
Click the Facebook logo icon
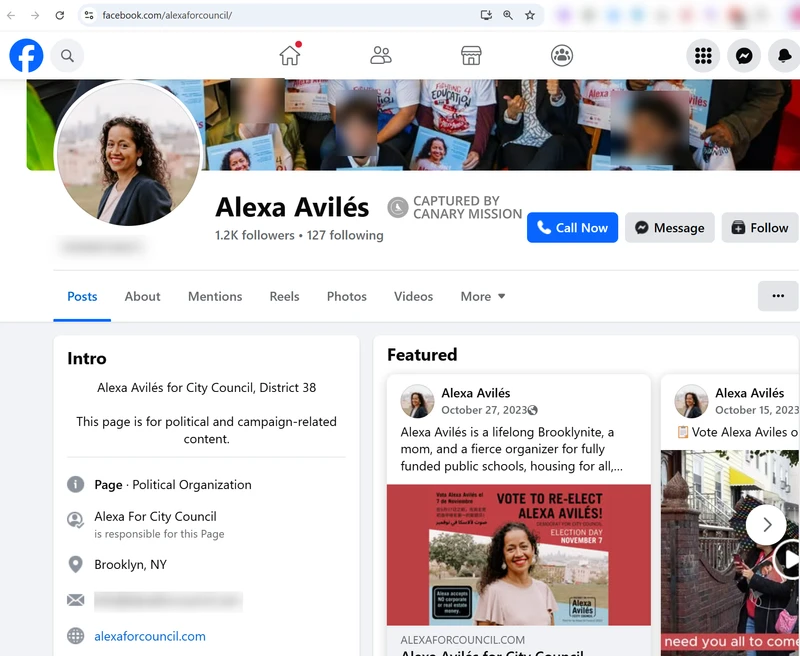click(x=27, y=56)
